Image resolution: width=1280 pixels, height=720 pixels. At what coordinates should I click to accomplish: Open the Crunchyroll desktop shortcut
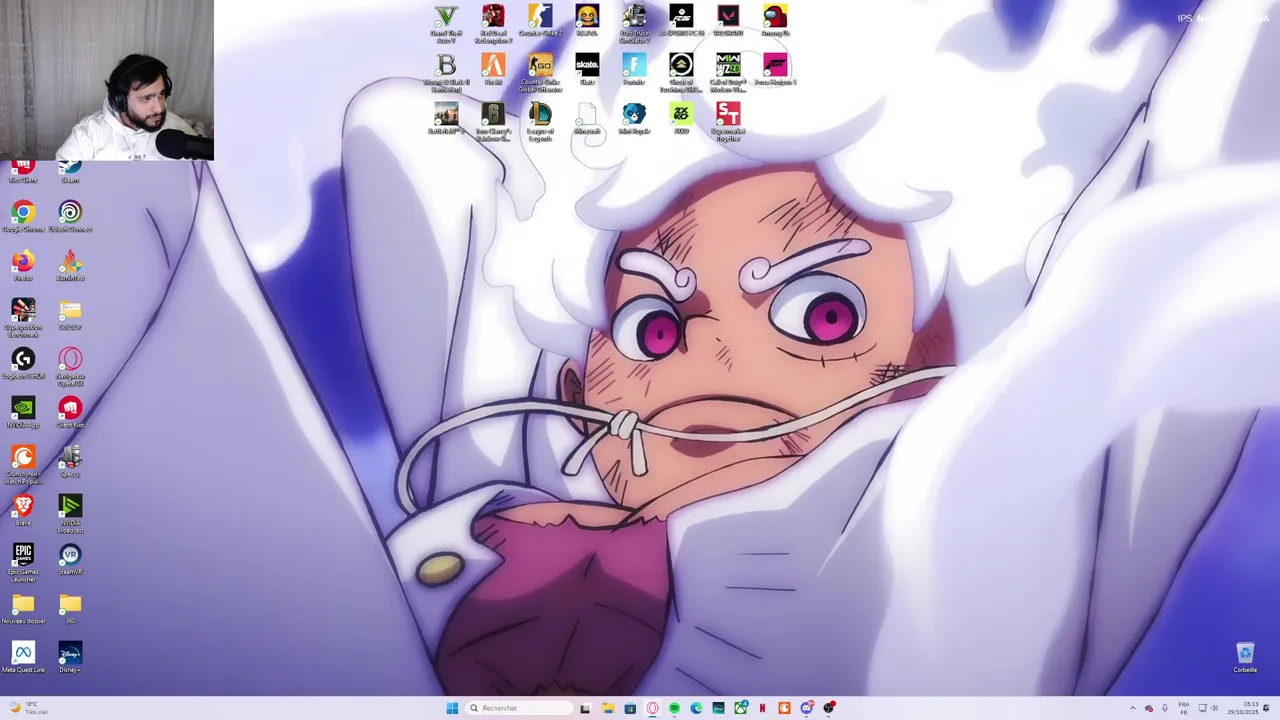(23, 465)
